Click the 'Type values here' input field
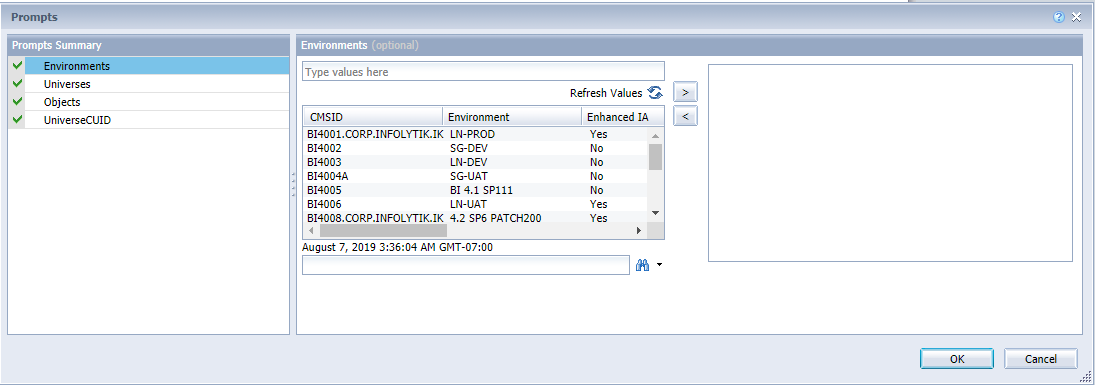Viewport: 1095px width, 385px height. click(x=483, y=71)
